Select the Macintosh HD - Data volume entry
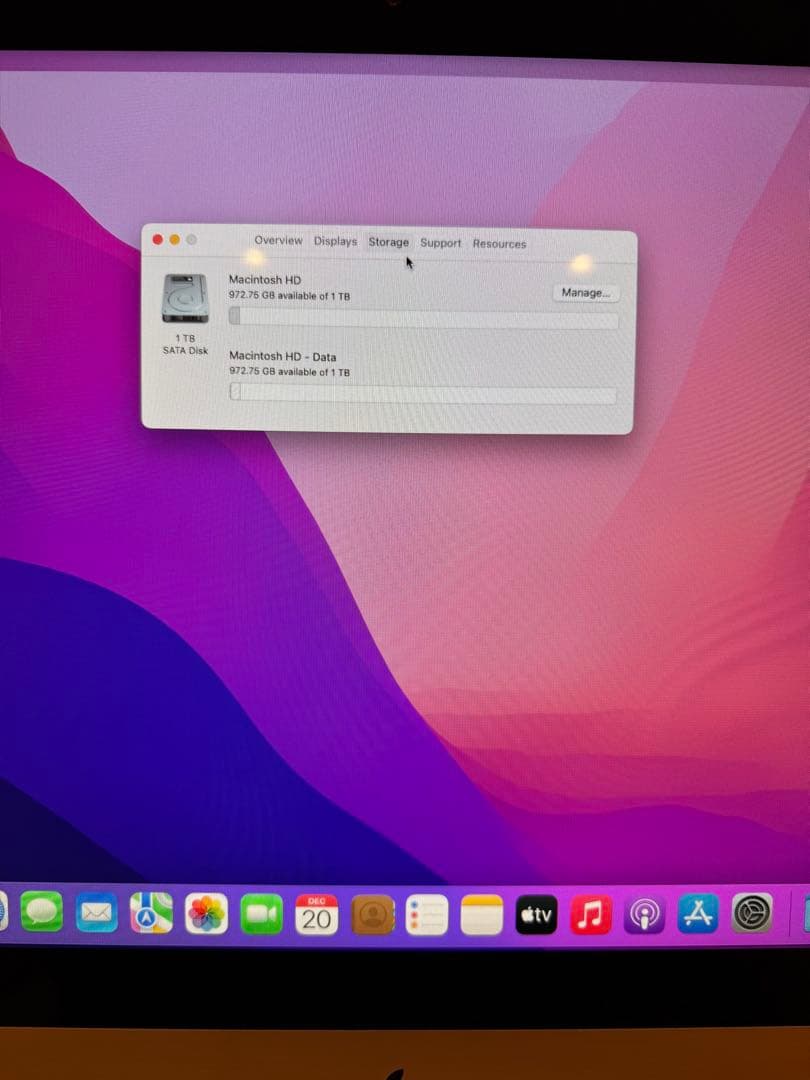The image size is (810, 1080). 283,356
